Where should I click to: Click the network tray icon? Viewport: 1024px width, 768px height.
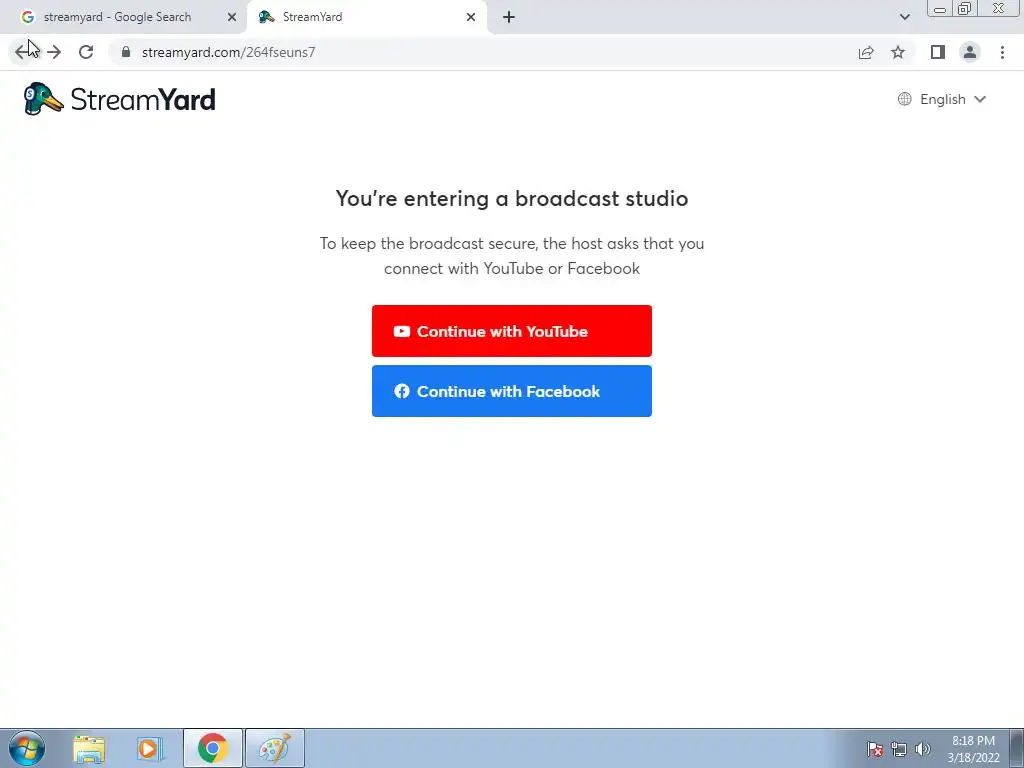(899, 749)
